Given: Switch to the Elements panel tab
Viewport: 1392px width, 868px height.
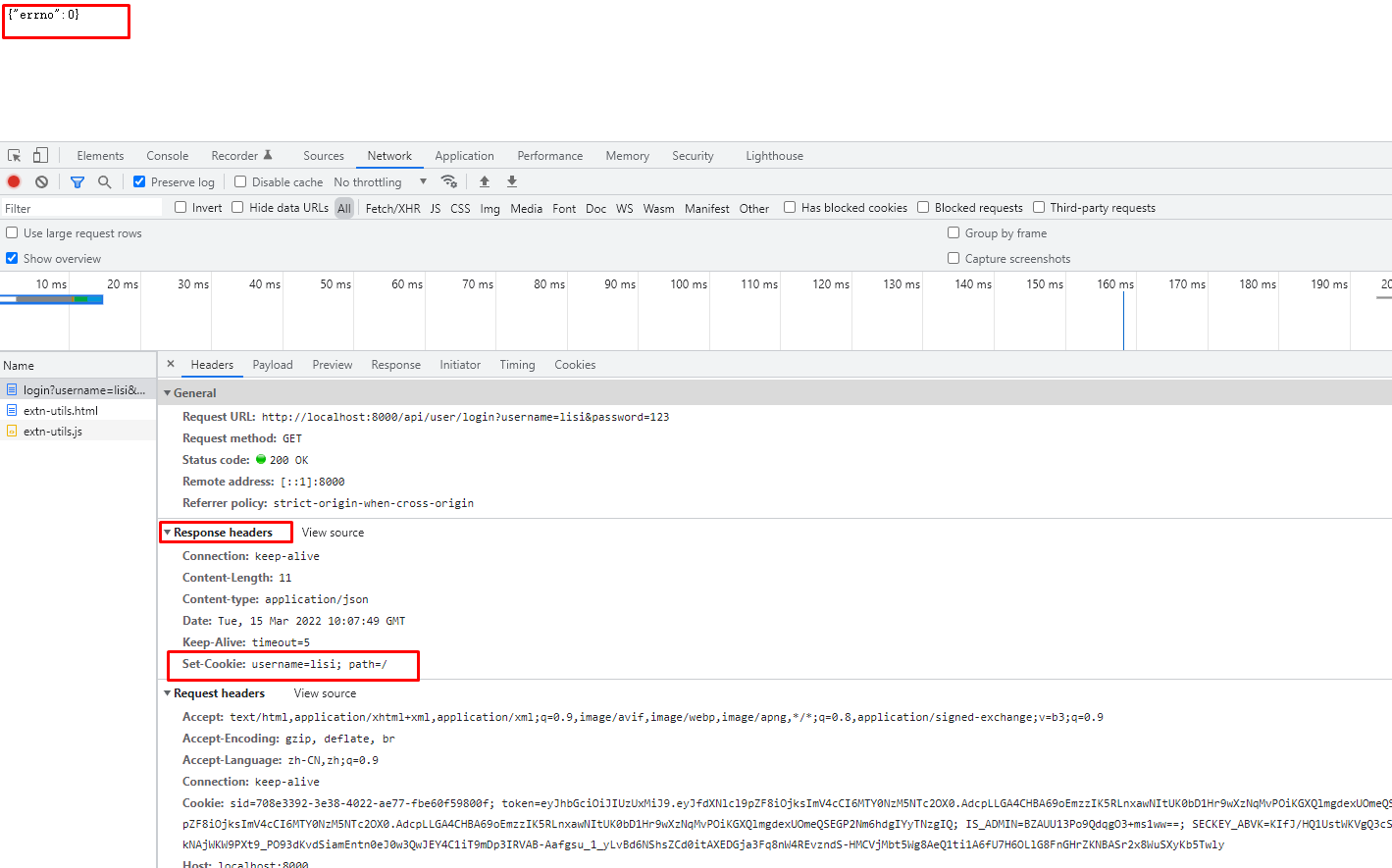Looking at the screenshot, I should click(x=100, y=156).
